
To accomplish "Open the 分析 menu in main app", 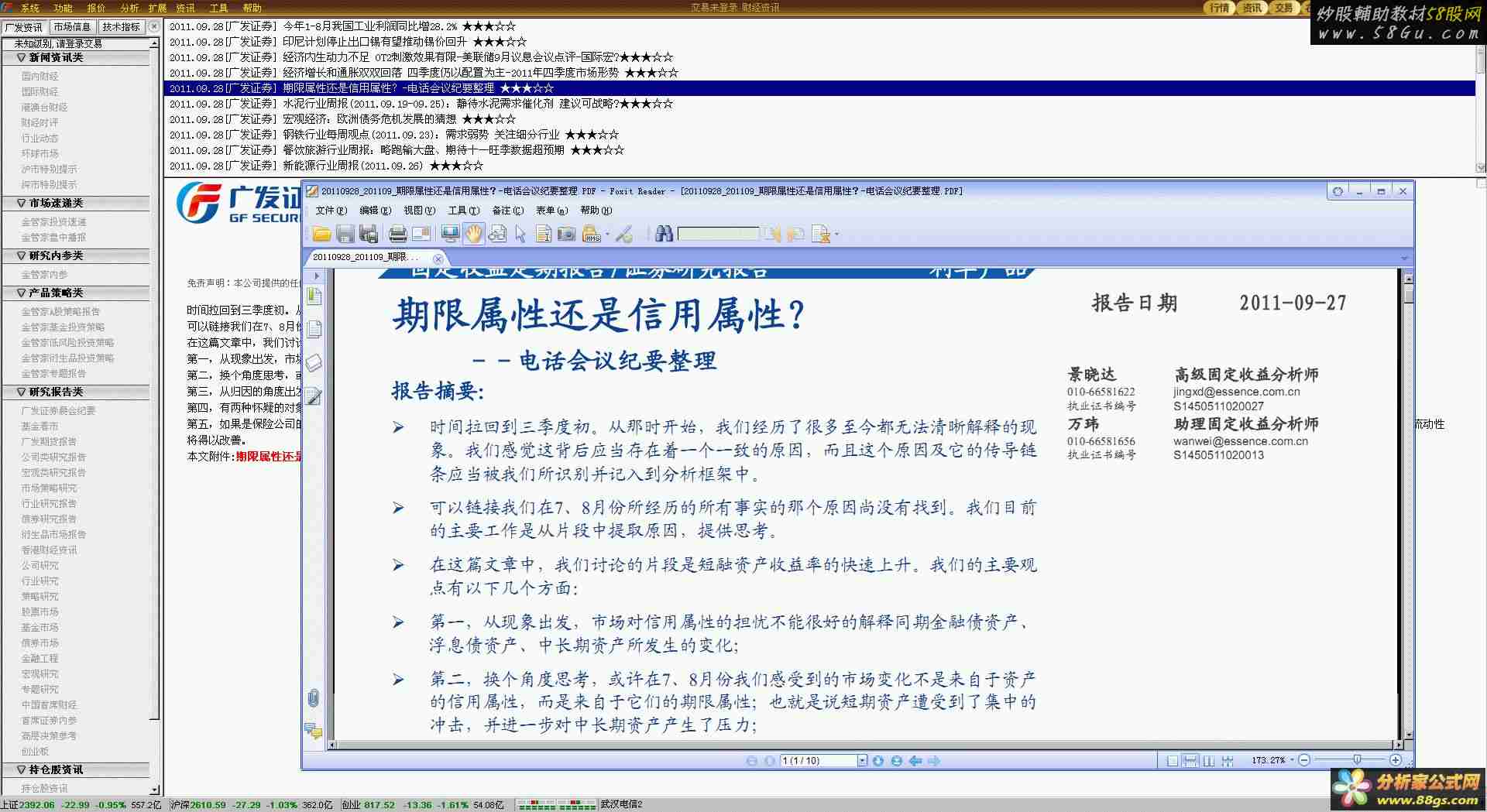I will click(129, 8).
